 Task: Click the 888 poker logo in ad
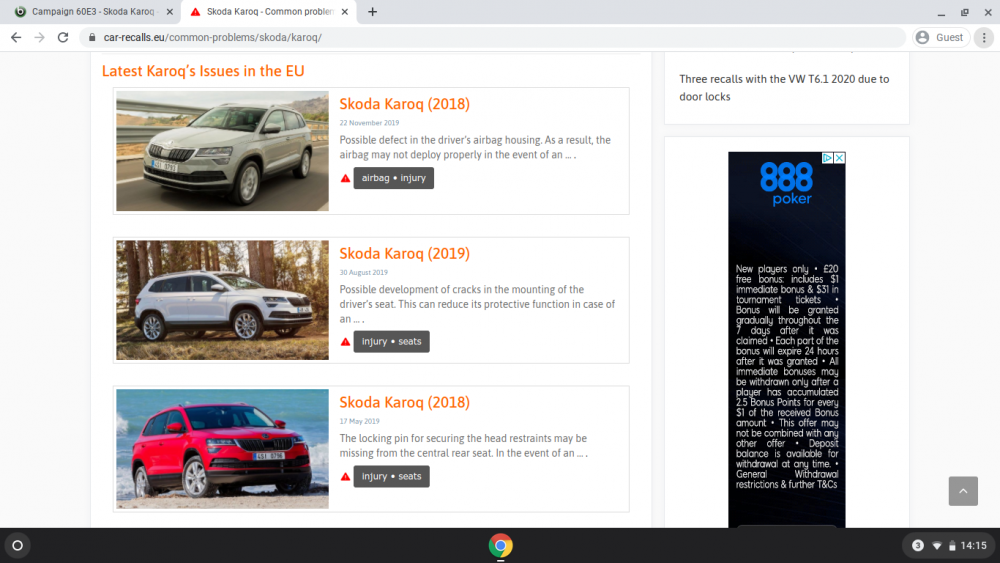point(786,184)
